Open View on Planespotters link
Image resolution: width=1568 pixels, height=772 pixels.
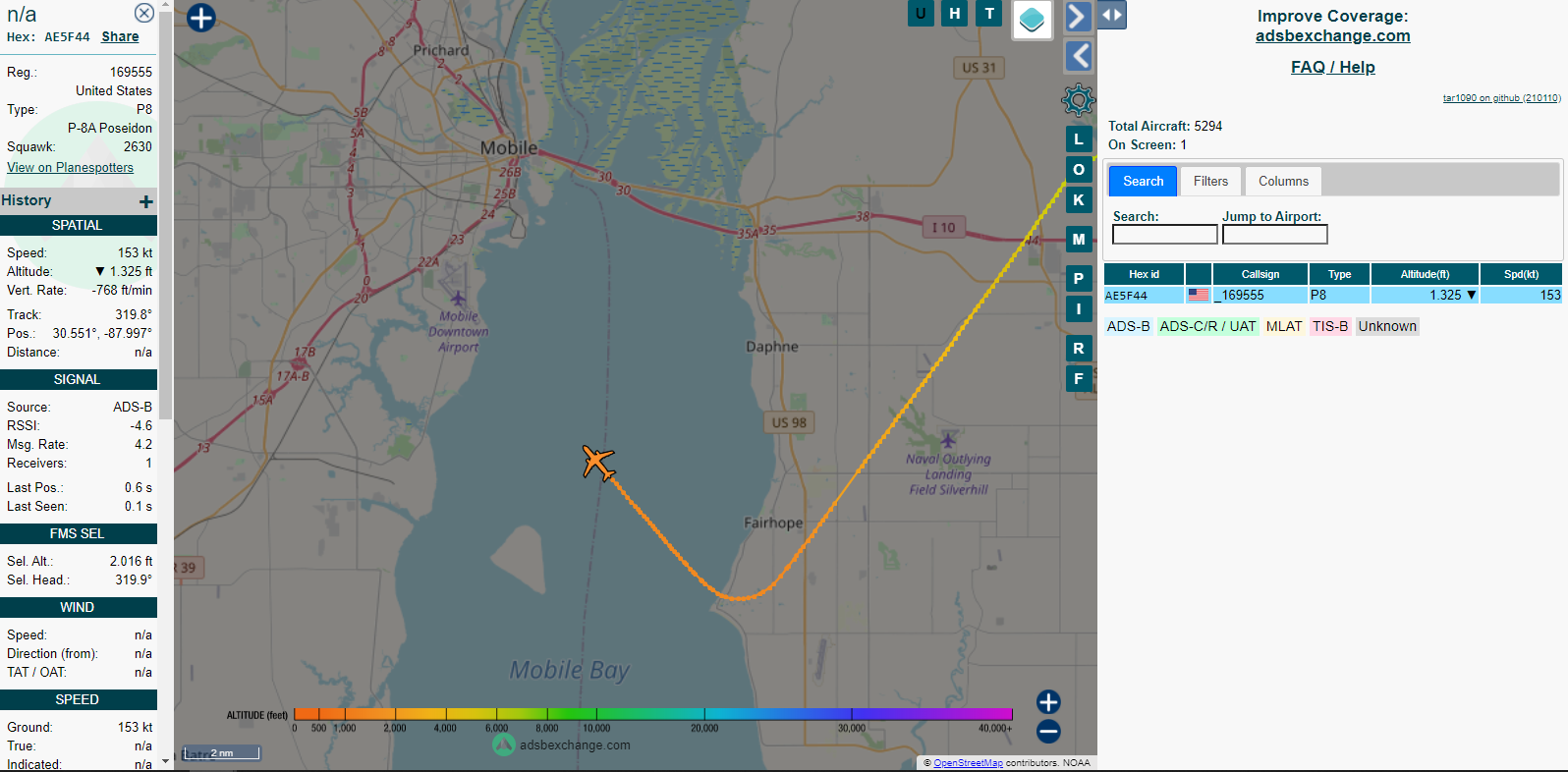tap(70, 167)
